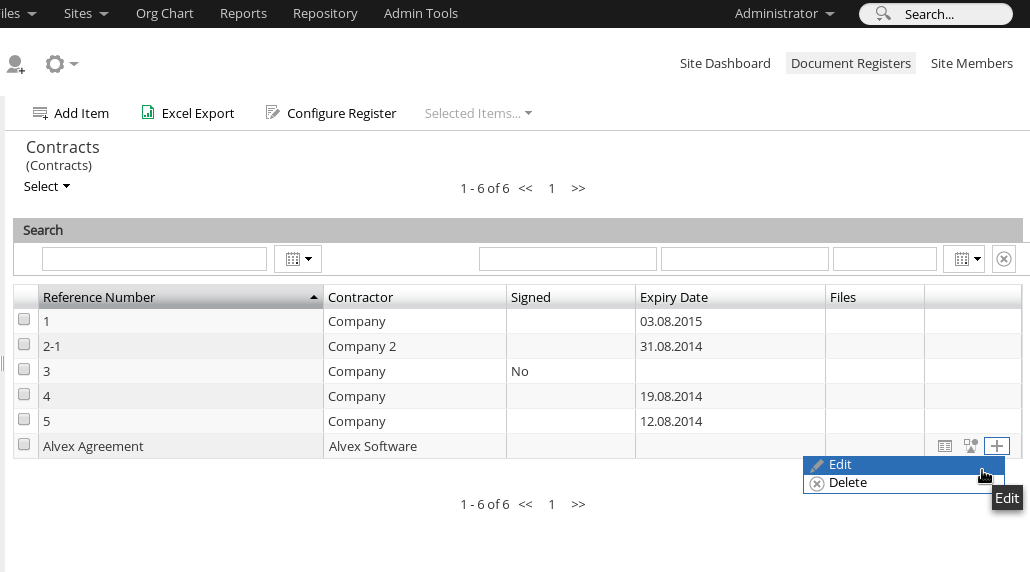Open the site configuration gear menu
The width and height of the screenshot is (1030, 572).
(x=60, y=64)
